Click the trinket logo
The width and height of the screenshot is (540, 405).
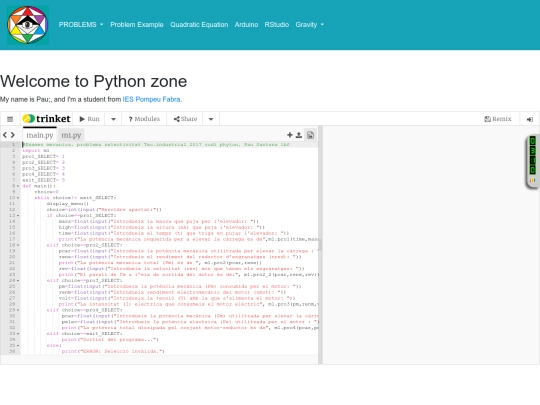coord(46,119)
